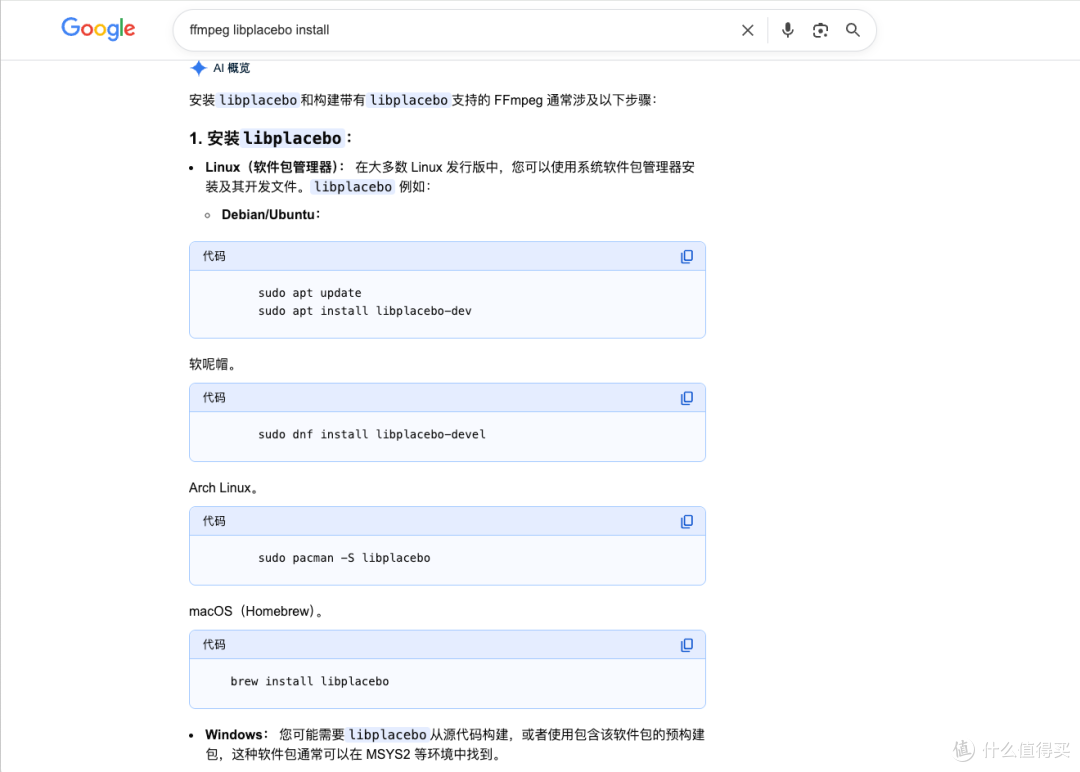1080x772 pixels.
Task: Click the '软呢帽。' label
Action: (213, 364)
